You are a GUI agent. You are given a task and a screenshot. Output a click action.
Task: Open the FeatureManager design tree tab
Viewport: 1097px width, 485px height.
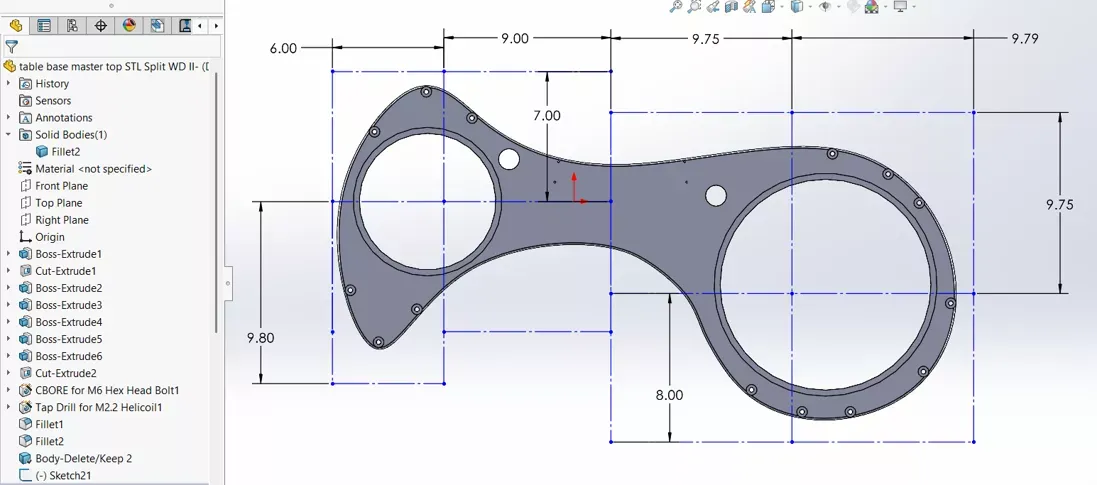click(x=15, y=26)
